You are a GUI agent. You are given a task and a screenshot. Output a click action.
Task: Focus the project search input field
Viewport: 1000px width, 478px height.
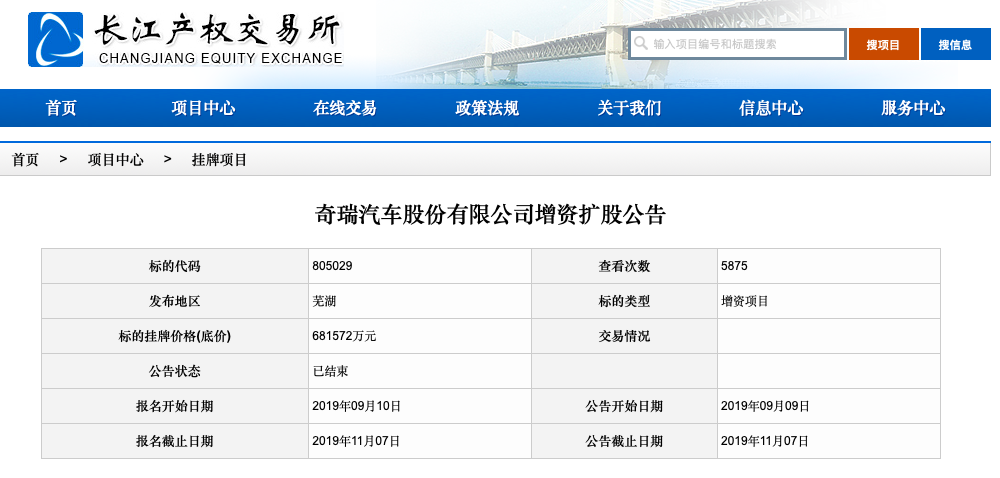[737, 44]
